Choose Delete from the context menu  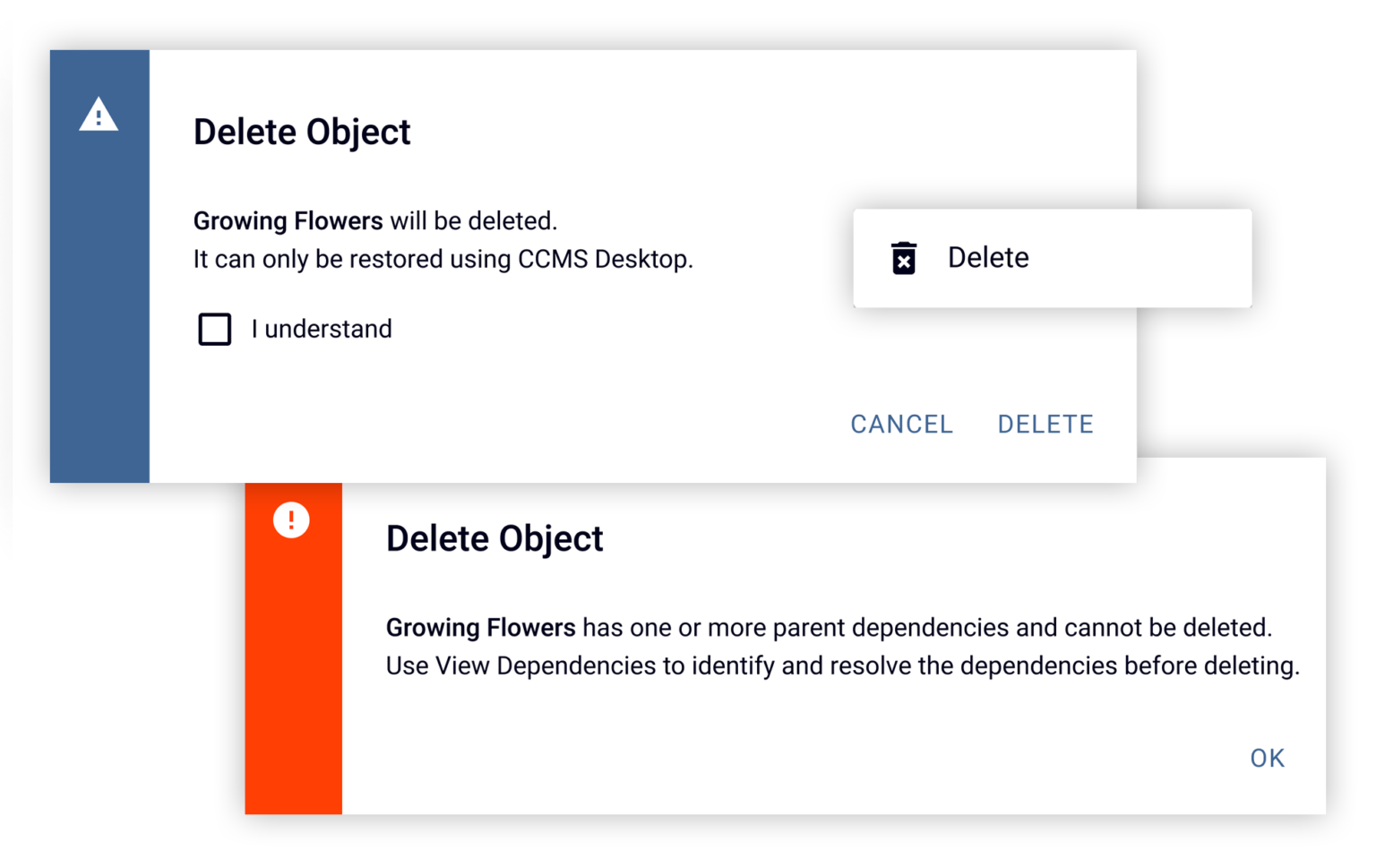tap(1053, 258)
